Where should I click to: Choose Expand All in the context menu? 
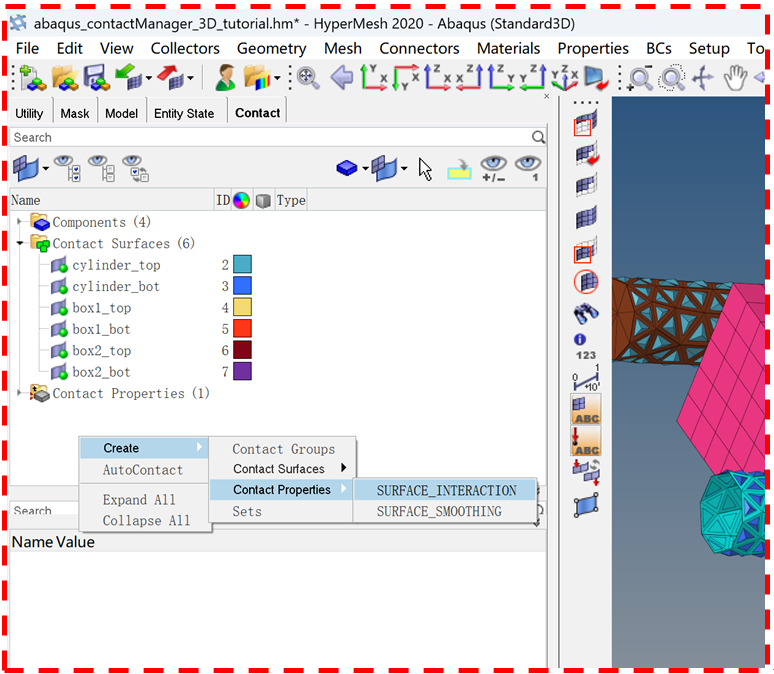(139, 500)
